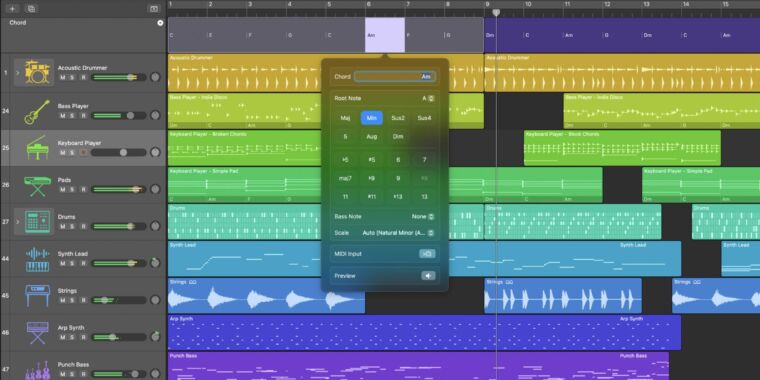Image resolution: width=760 pixels, height=380 pixels.
Task: Adjust the Acoustic Drummer volume slider
Action: (119, 77)
